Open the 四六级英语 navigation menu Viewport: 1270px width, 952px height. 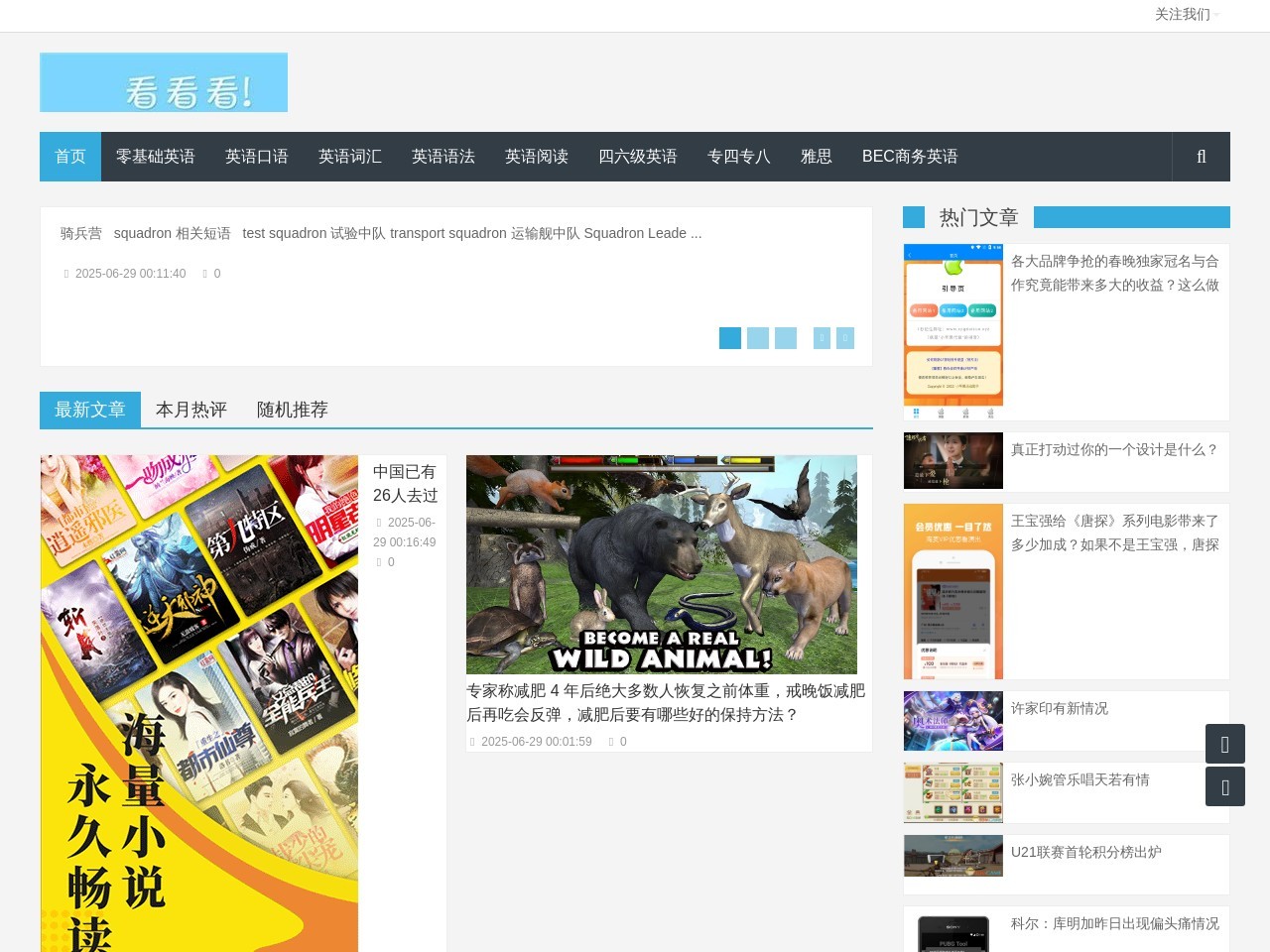(636, 156)
